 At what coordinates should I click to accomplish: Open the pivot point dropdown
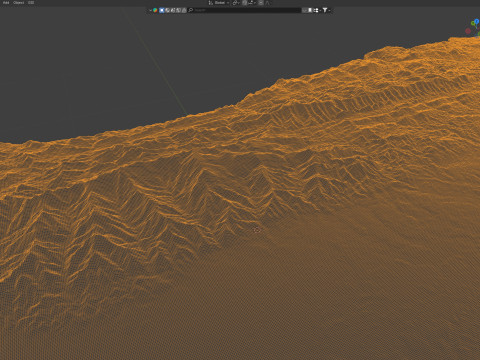(x=236, y=3)
